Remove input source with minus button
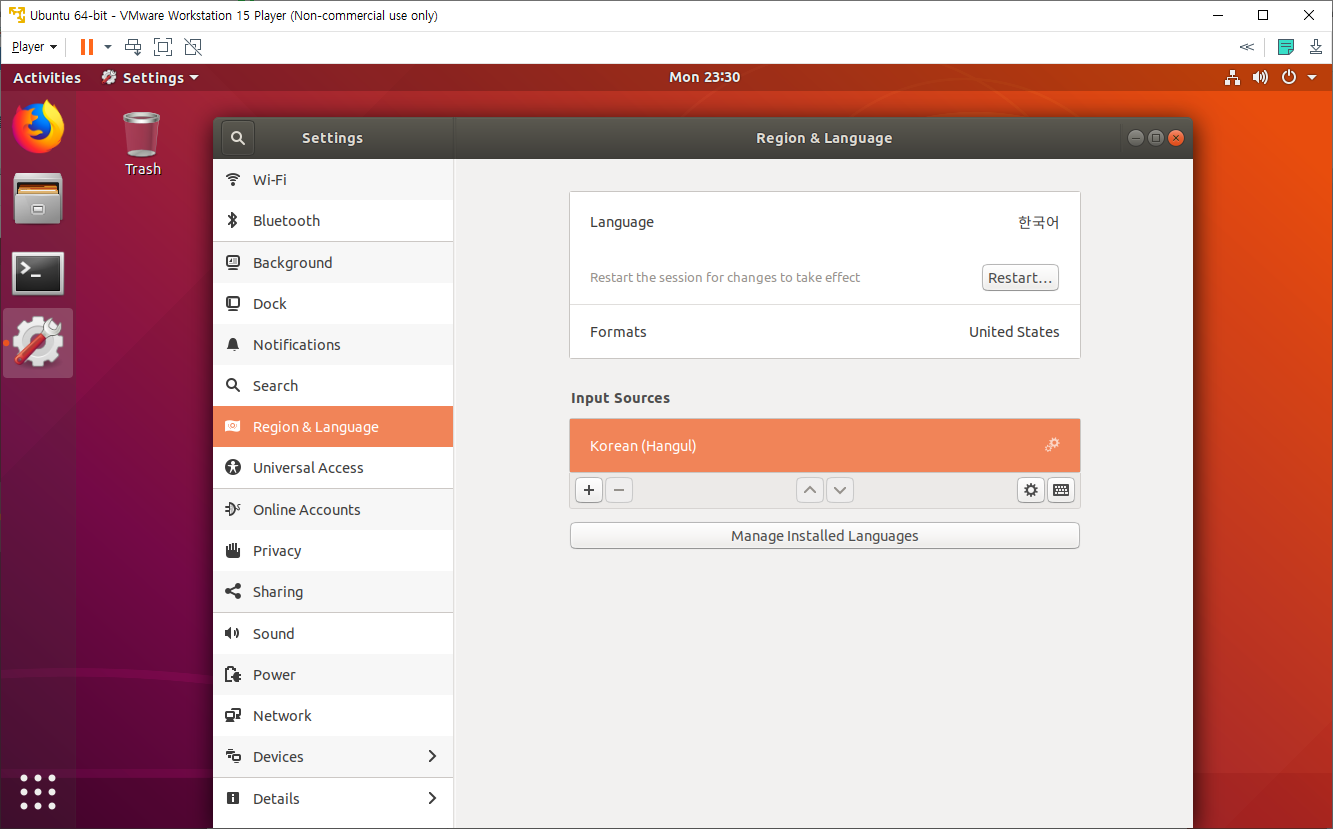1333x829 pixels. point(619,490)
